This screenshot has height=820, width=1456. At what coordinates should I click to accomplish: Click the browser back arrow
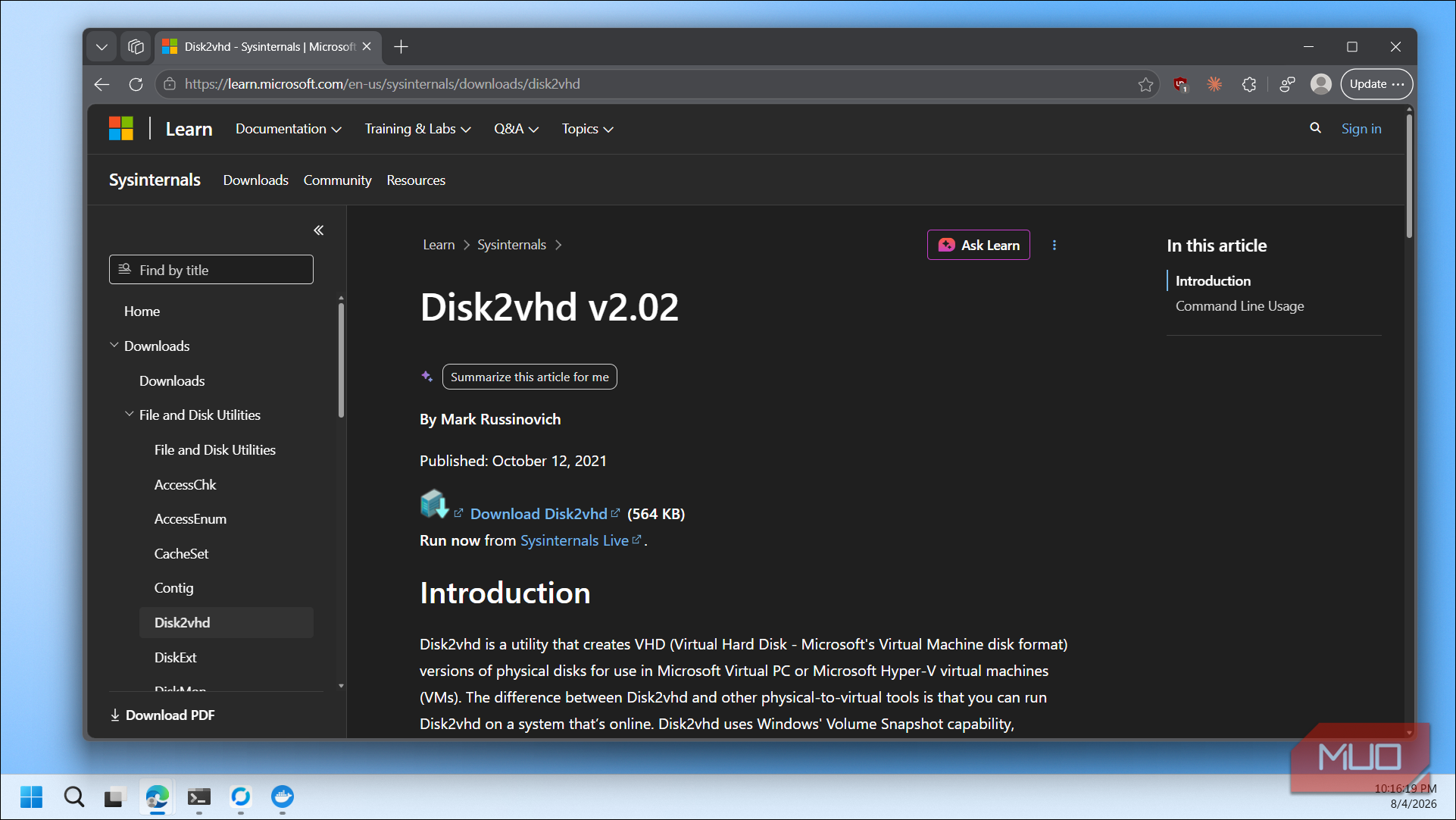(x=102, y=84)
